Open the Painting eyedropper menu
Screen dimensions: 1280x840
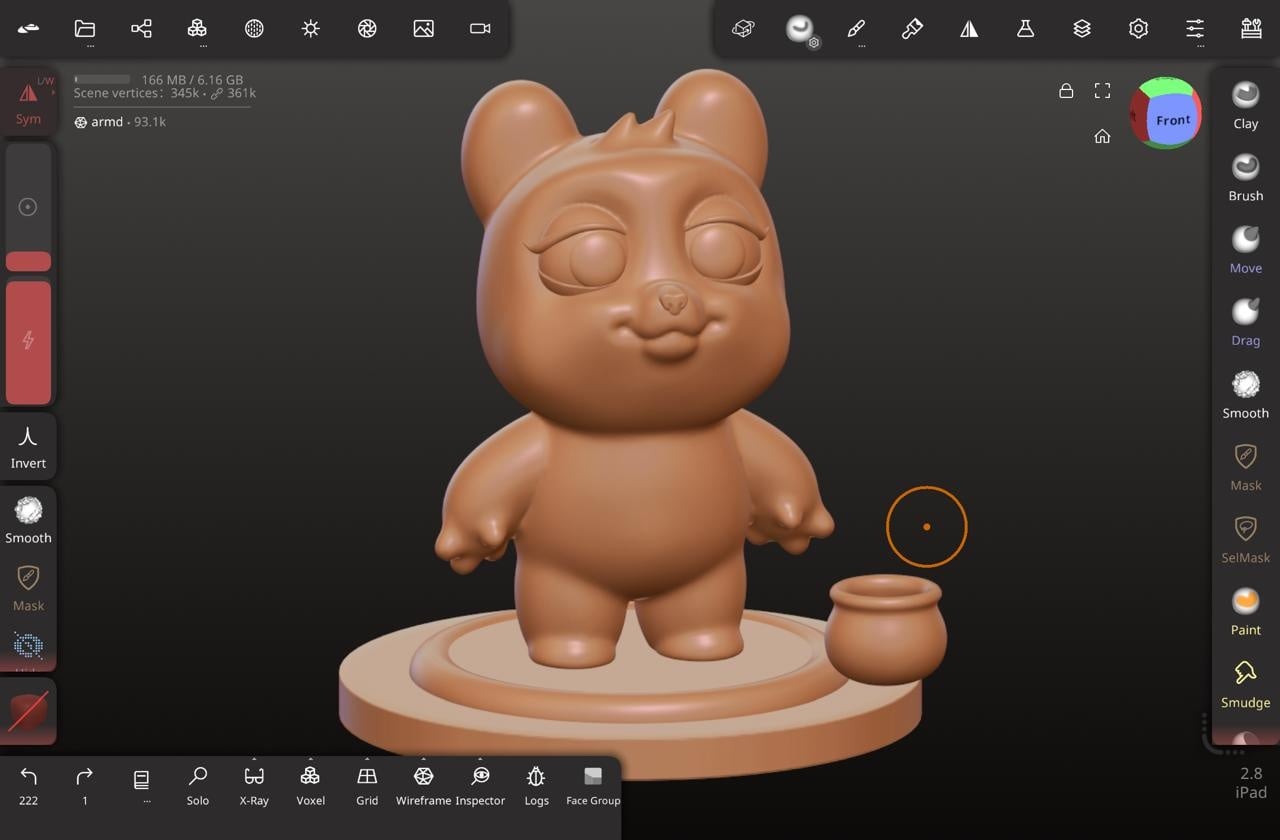(x=912, y=29)
